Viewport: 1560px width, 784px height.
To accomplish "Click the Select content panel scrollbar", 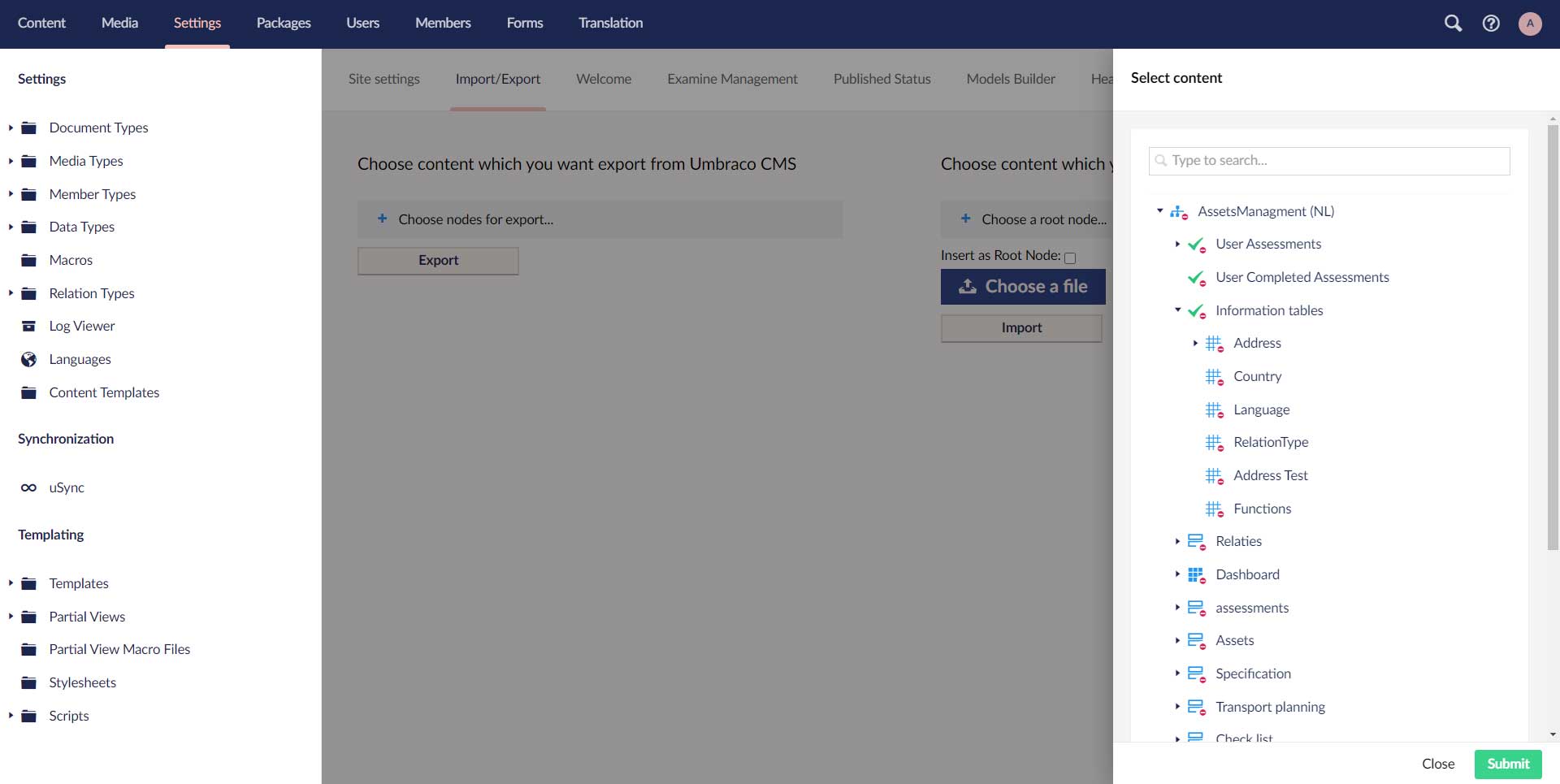I will (1553, 337).
